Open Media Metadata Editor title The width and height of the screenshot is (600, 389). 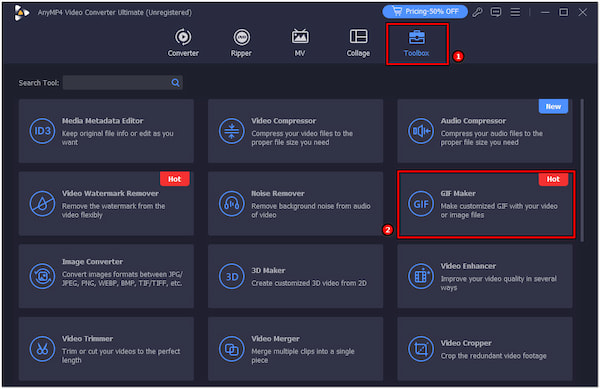(x=103, y=121)
